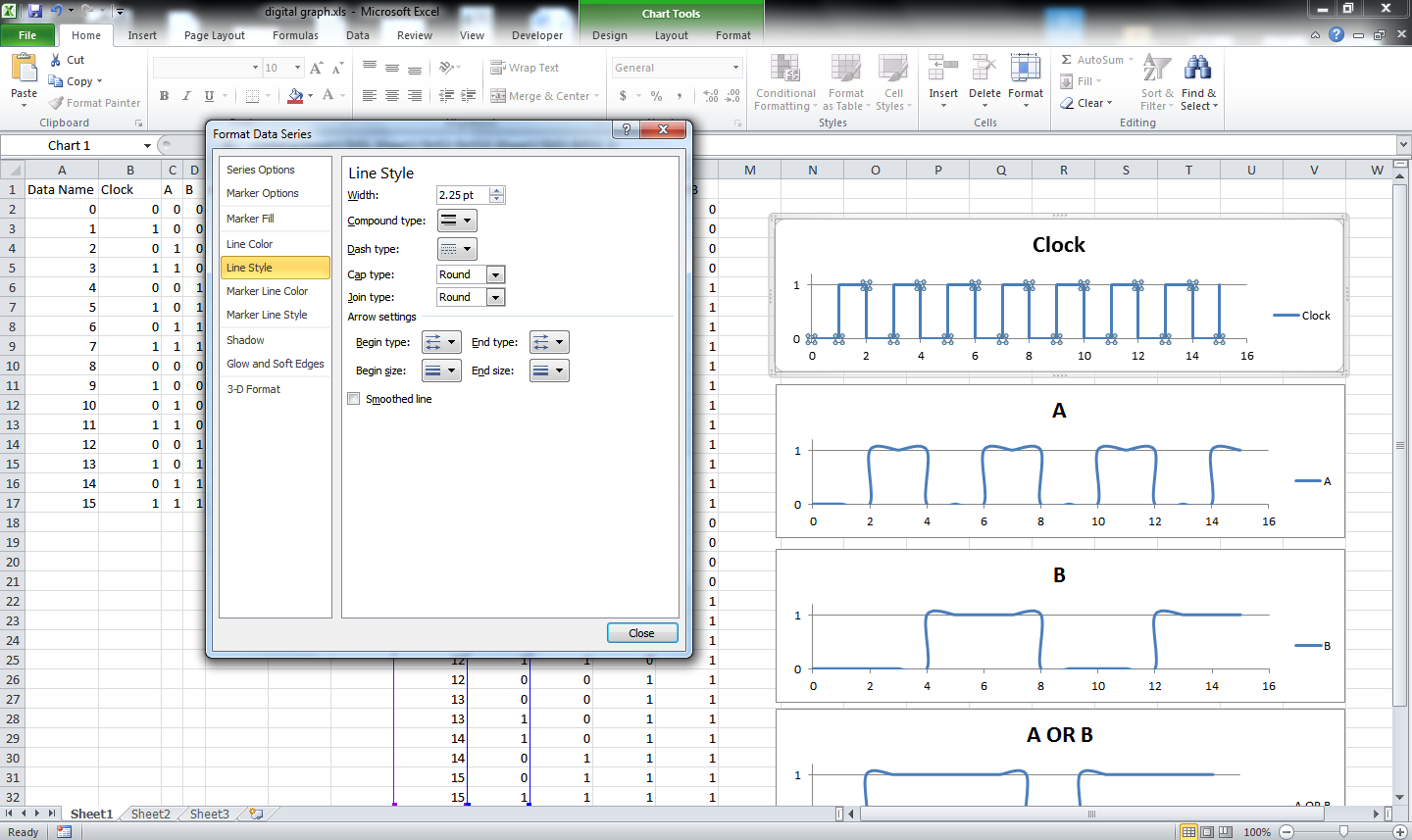Viewport: 1412px width, 840px height.
Task: Enable the Smoothed line checkbox
Action: click(x=351, y=399)
